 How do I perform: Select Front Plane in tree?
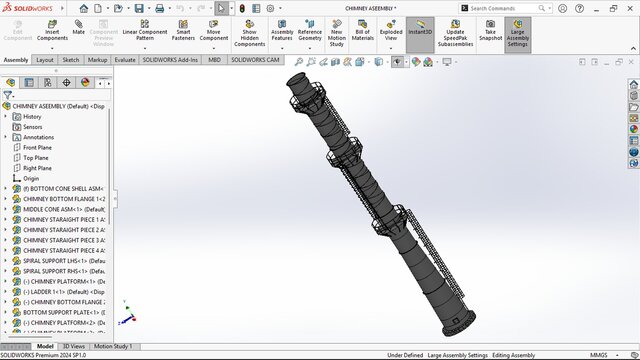37,147
